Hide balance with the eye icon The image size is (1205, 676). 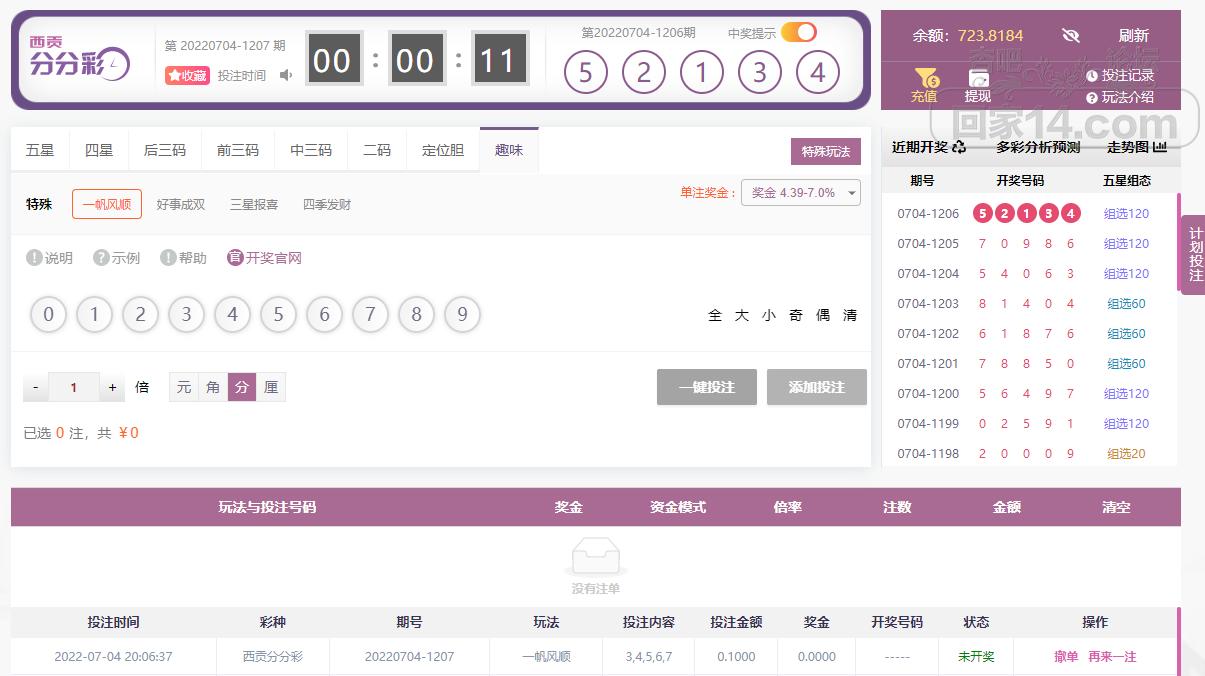[x=1071, y=36]
